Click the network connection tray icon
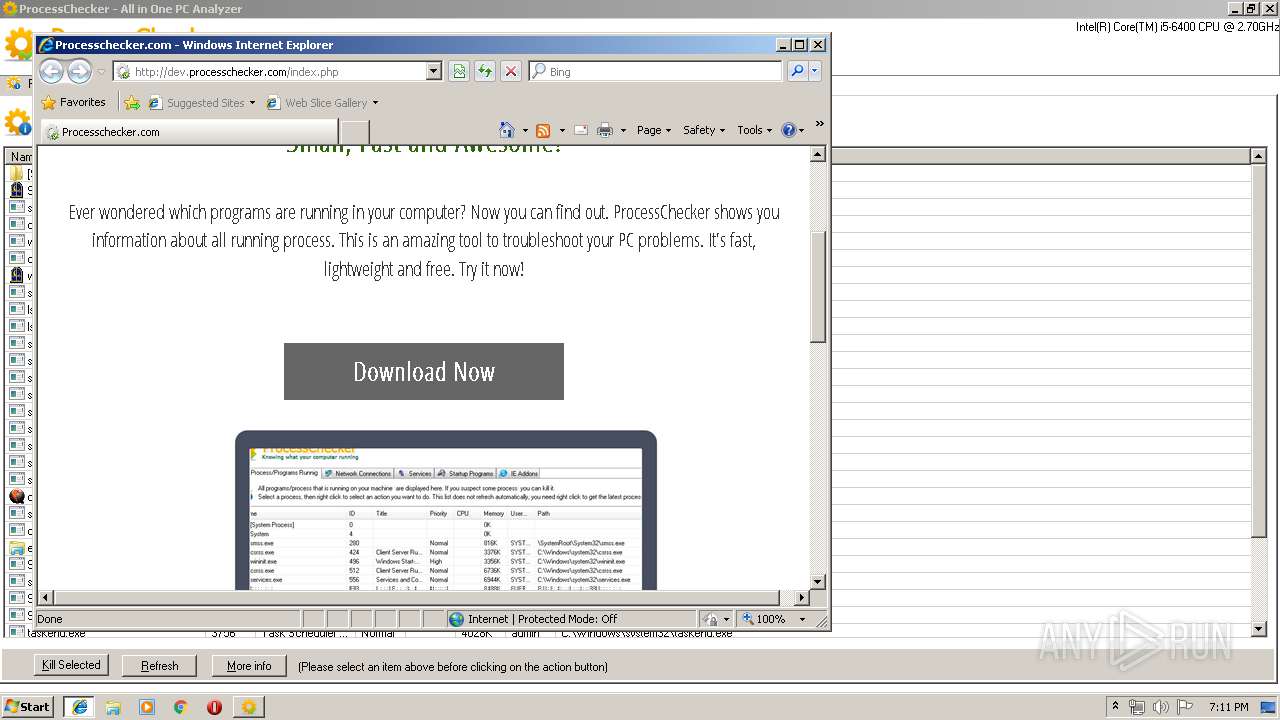This screenshot has height=720, width=1280. pyautogui.click(x=1137, y=706)
